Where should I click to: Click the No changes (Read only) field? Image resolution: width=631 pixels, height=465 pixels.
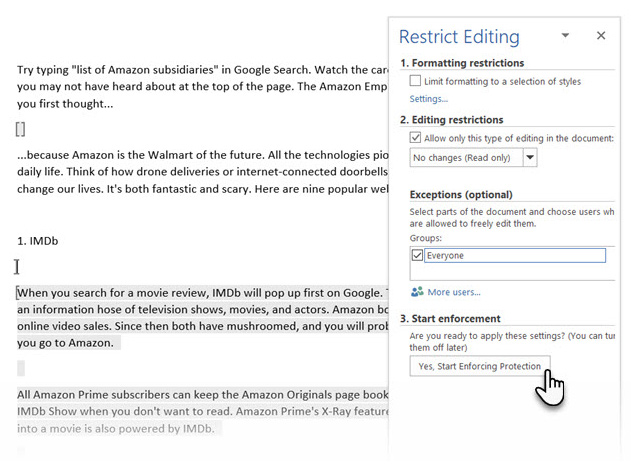click(x=464, y=158)
